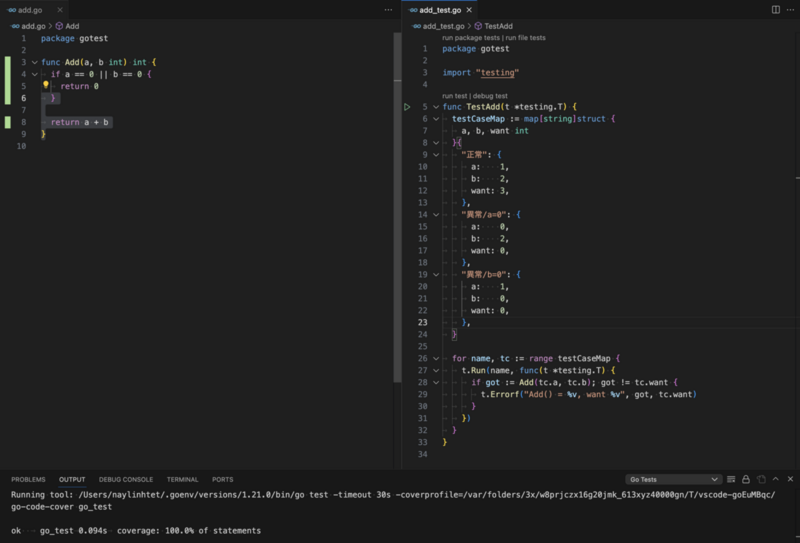Click 'run test' code lens above TestAdd
Screen dimensions: 800x543
coord(454,96)
